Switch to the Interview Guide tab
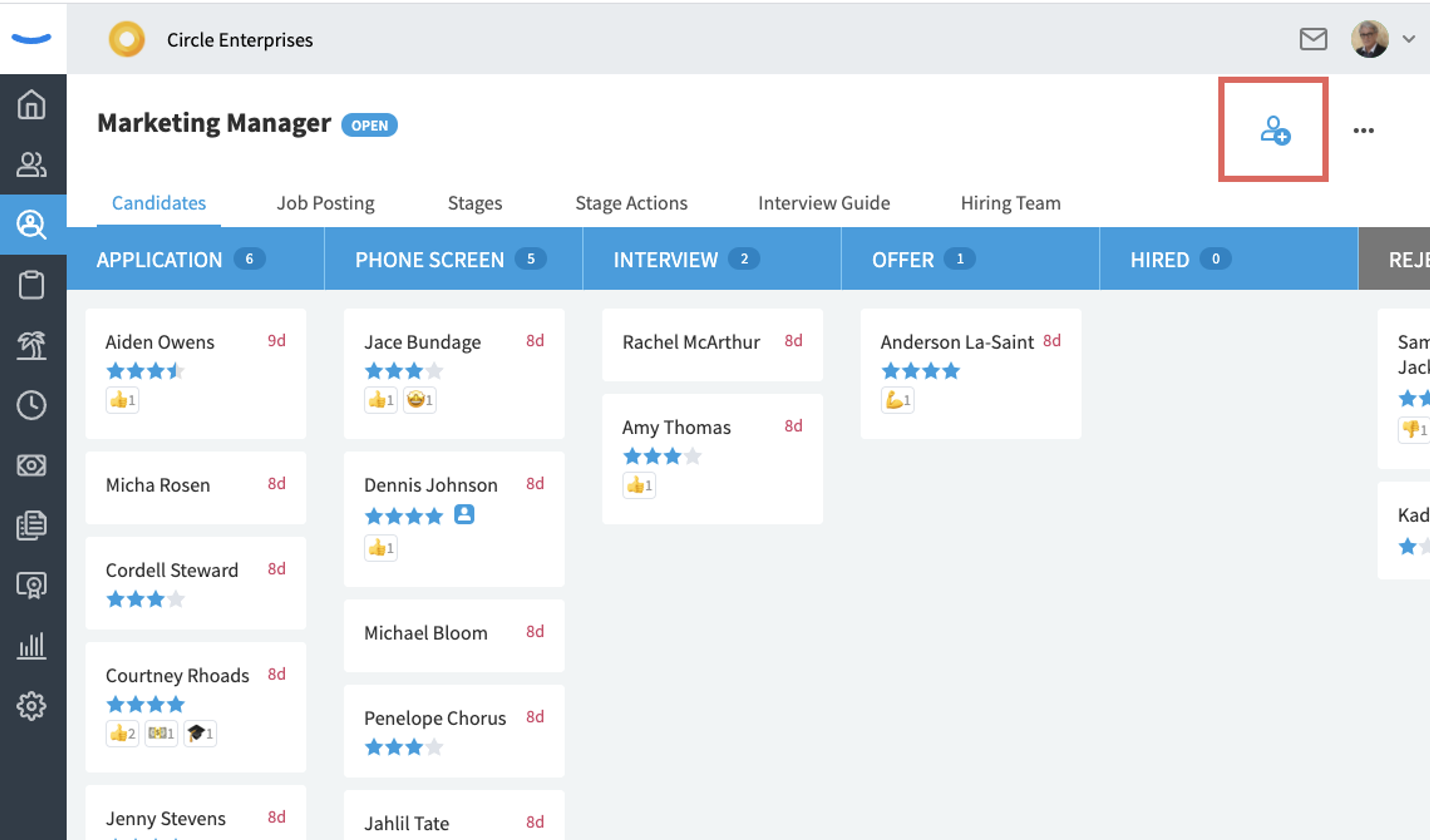This screenshot has height=840, width=1430. click(824, 203)
